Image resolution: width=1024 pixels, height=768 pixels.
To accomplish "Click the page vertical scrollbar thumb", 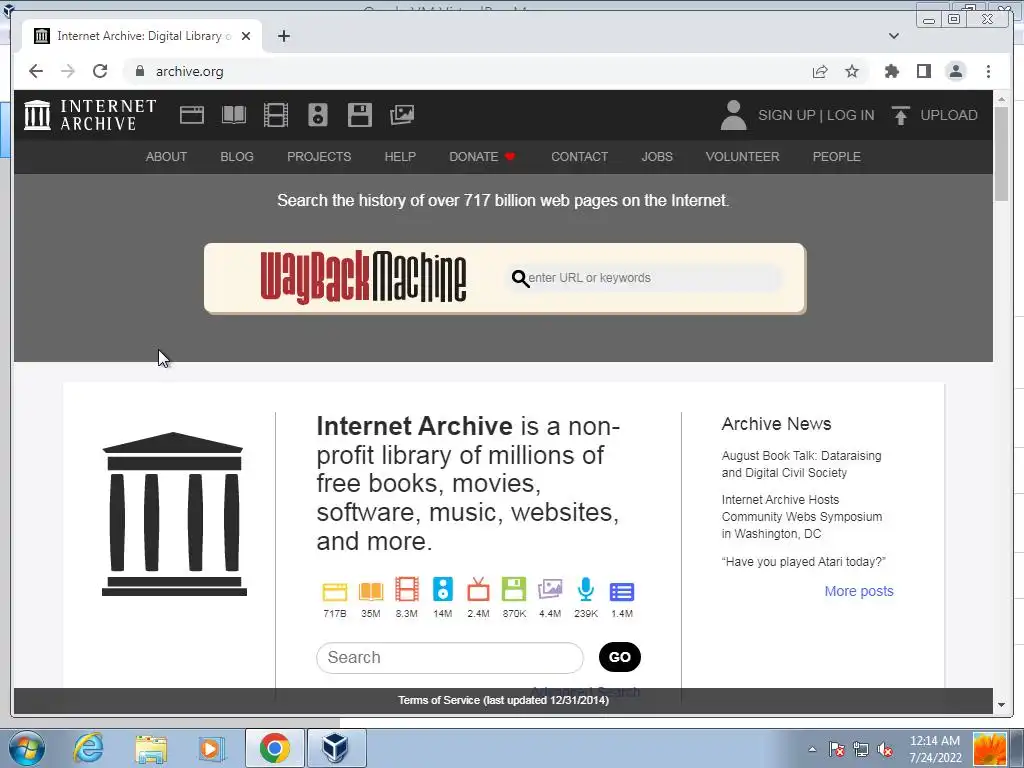I will point(1001,154).
